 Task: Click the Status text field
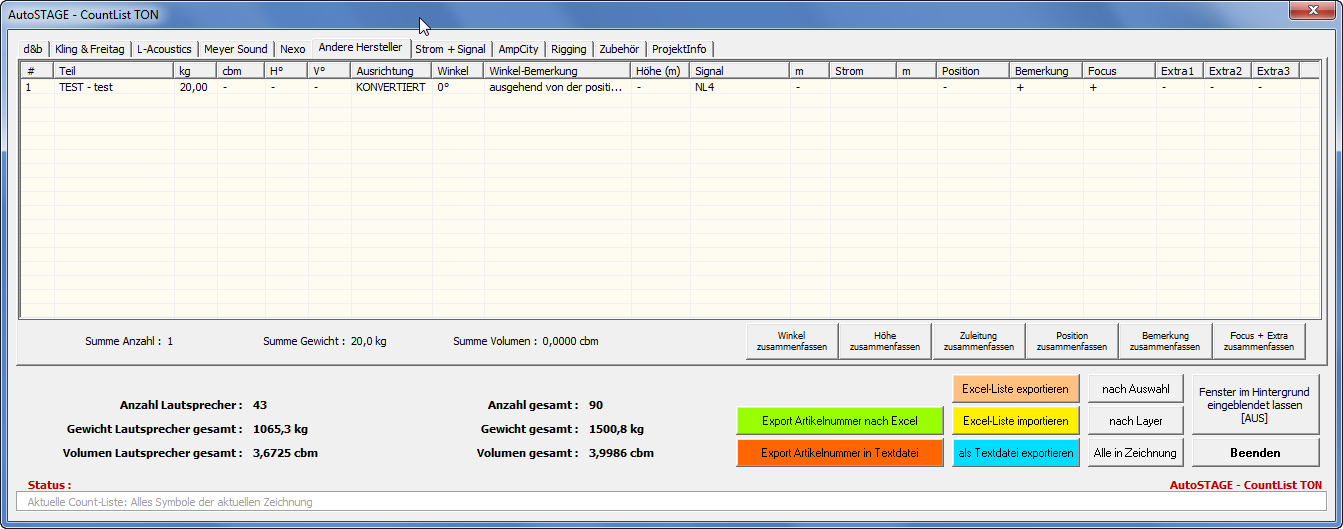click(670, 502)
